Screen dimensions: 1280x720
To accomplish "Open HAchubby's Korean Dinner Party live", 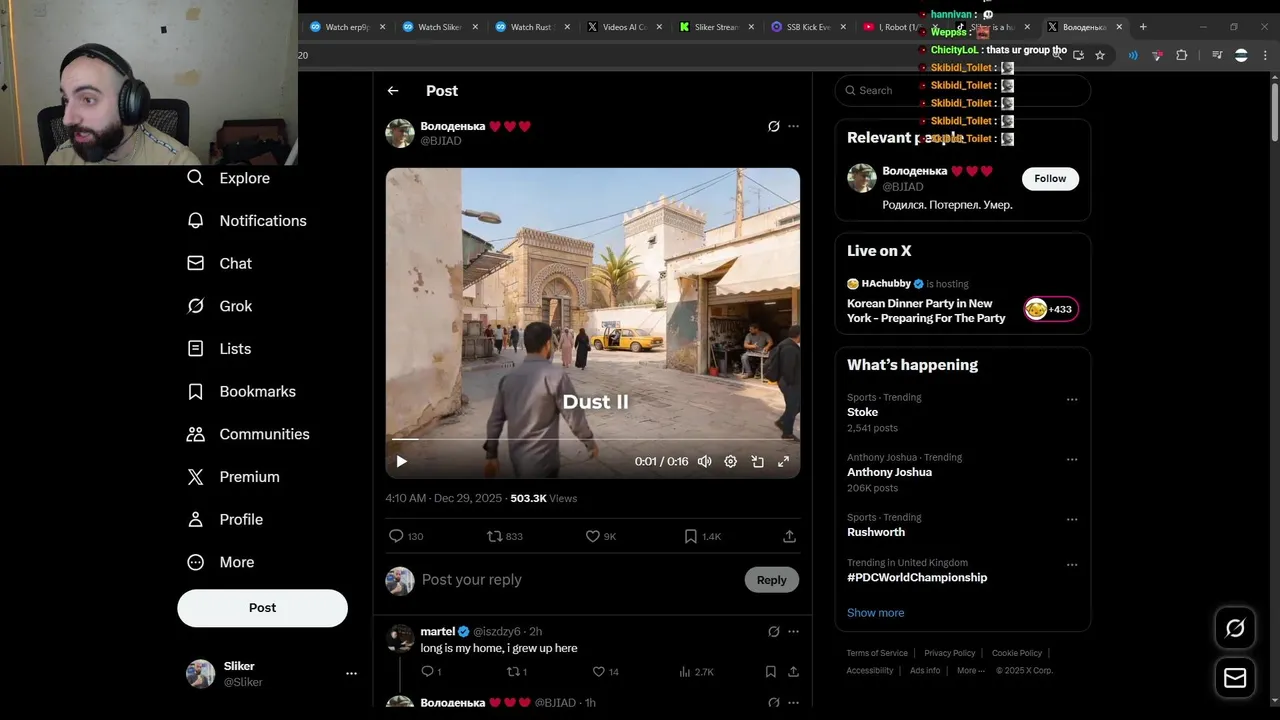I will click(927, 311).
